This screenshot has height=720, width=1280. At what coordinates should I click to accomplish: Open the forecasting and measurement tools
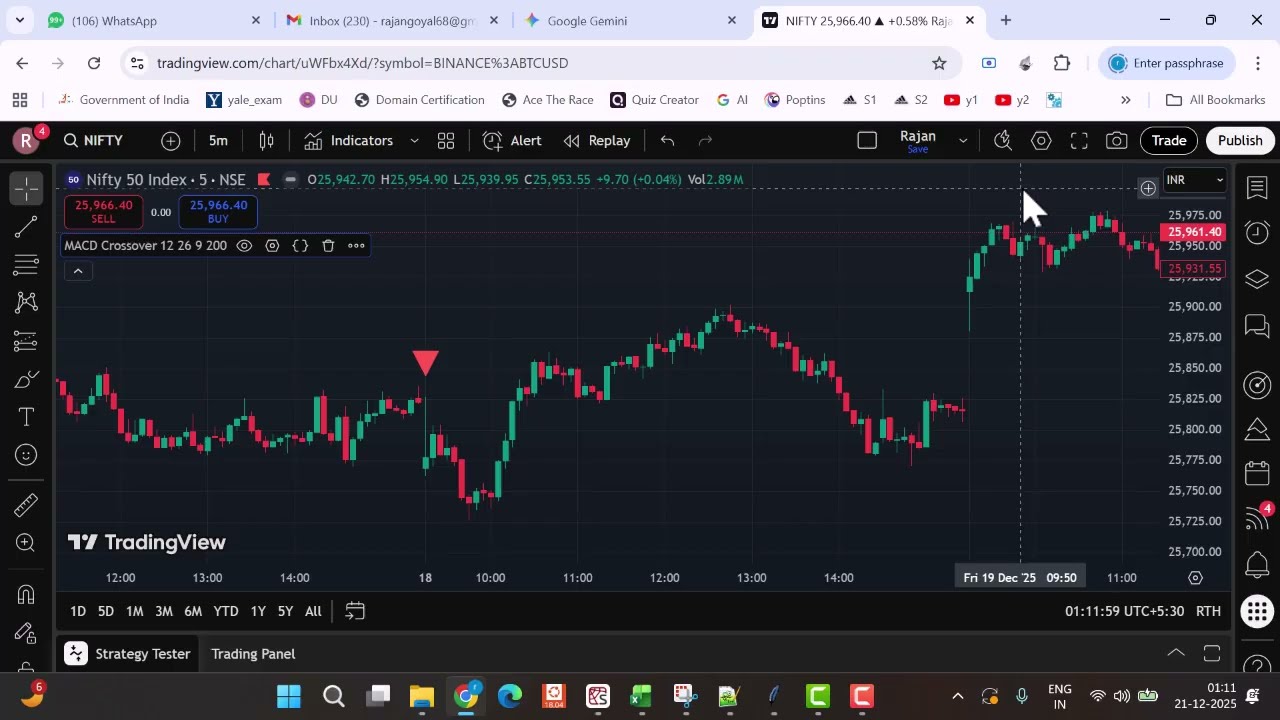point(27,341)
